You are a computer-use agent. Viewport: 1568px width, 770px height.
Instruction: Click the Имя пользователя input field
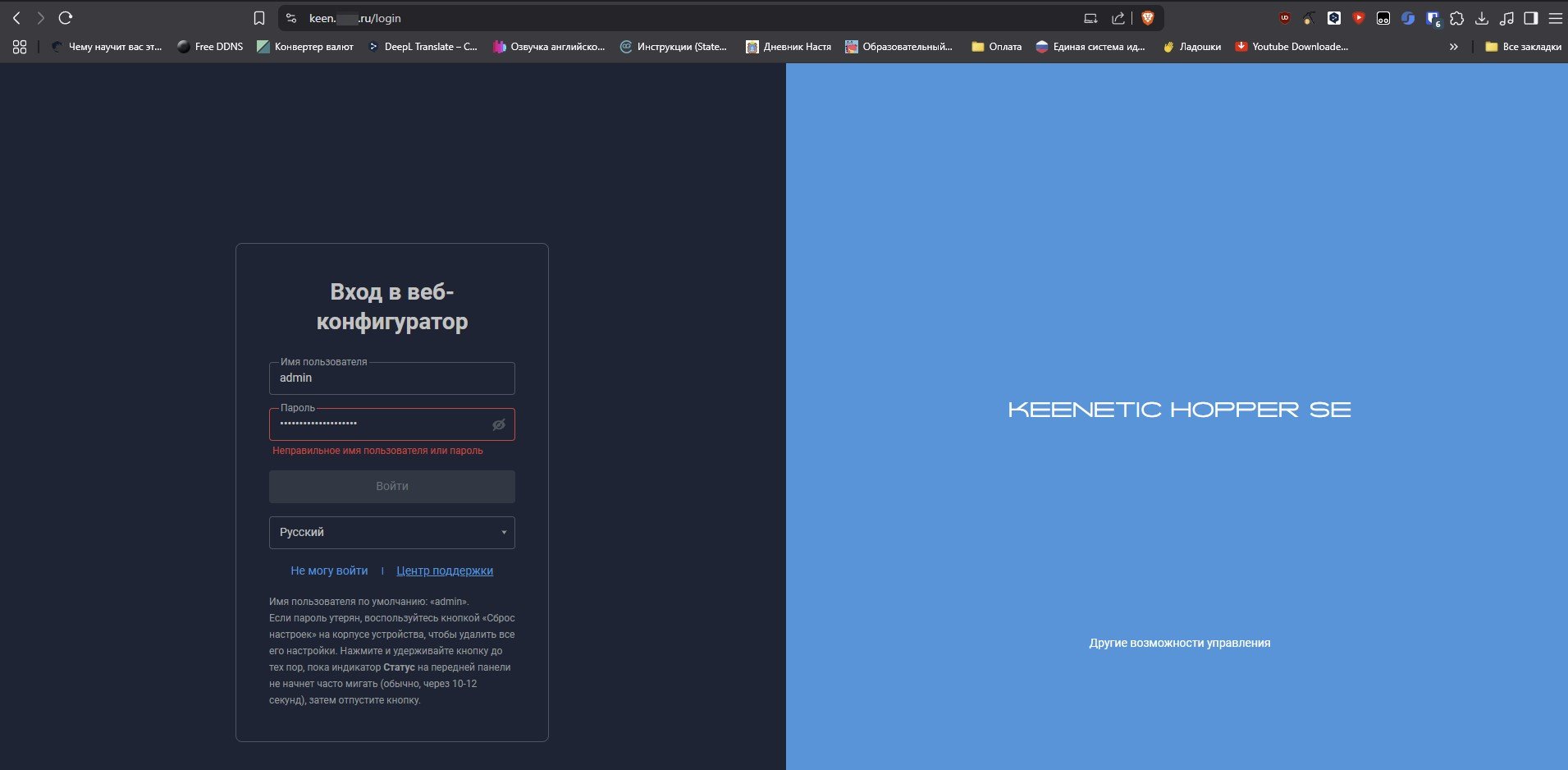(392, 378)
